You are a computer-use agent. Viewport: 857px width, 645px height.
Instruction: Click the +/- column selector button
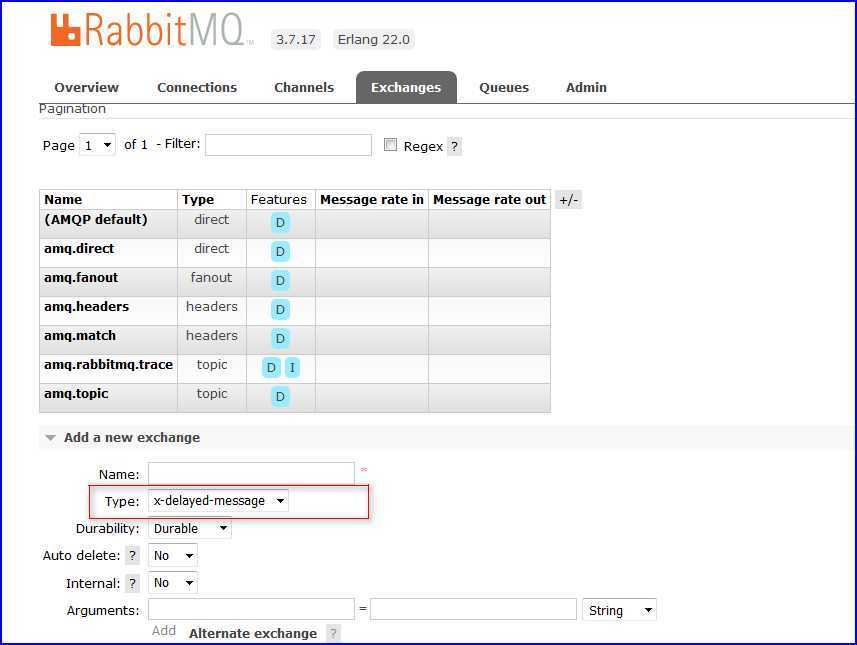point(568,200)
